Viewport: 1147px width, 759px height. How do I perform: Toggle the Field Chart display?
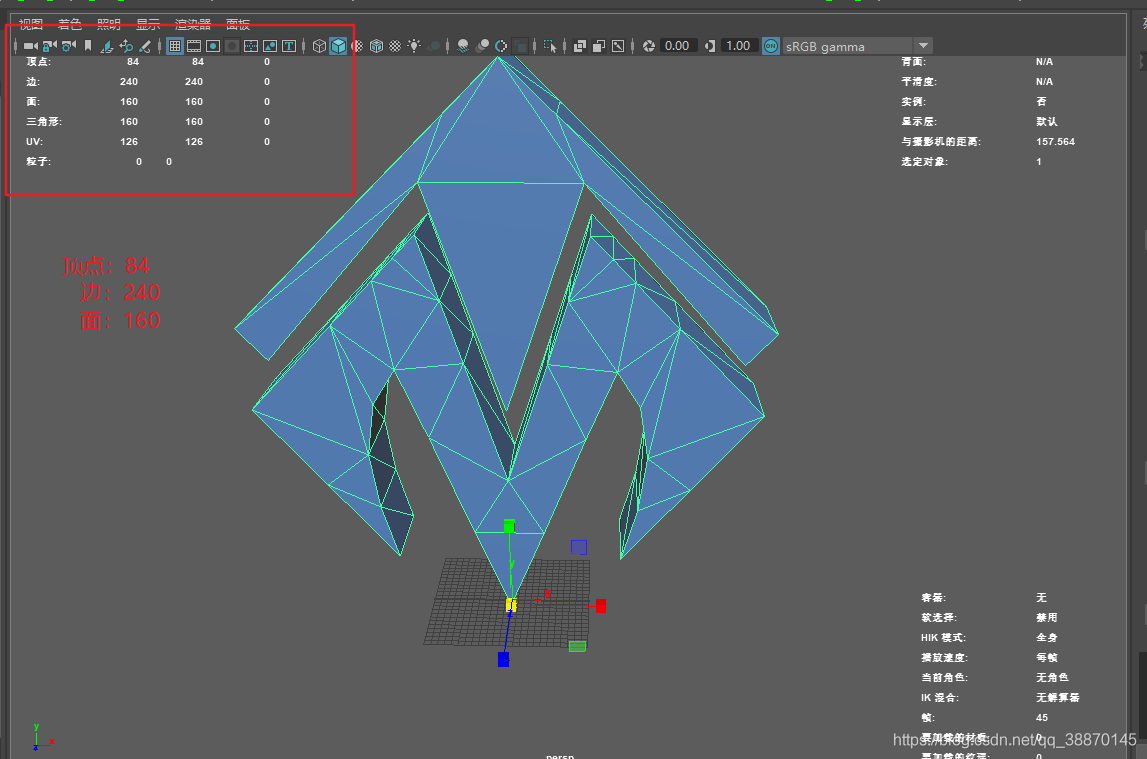pos(251,46)
